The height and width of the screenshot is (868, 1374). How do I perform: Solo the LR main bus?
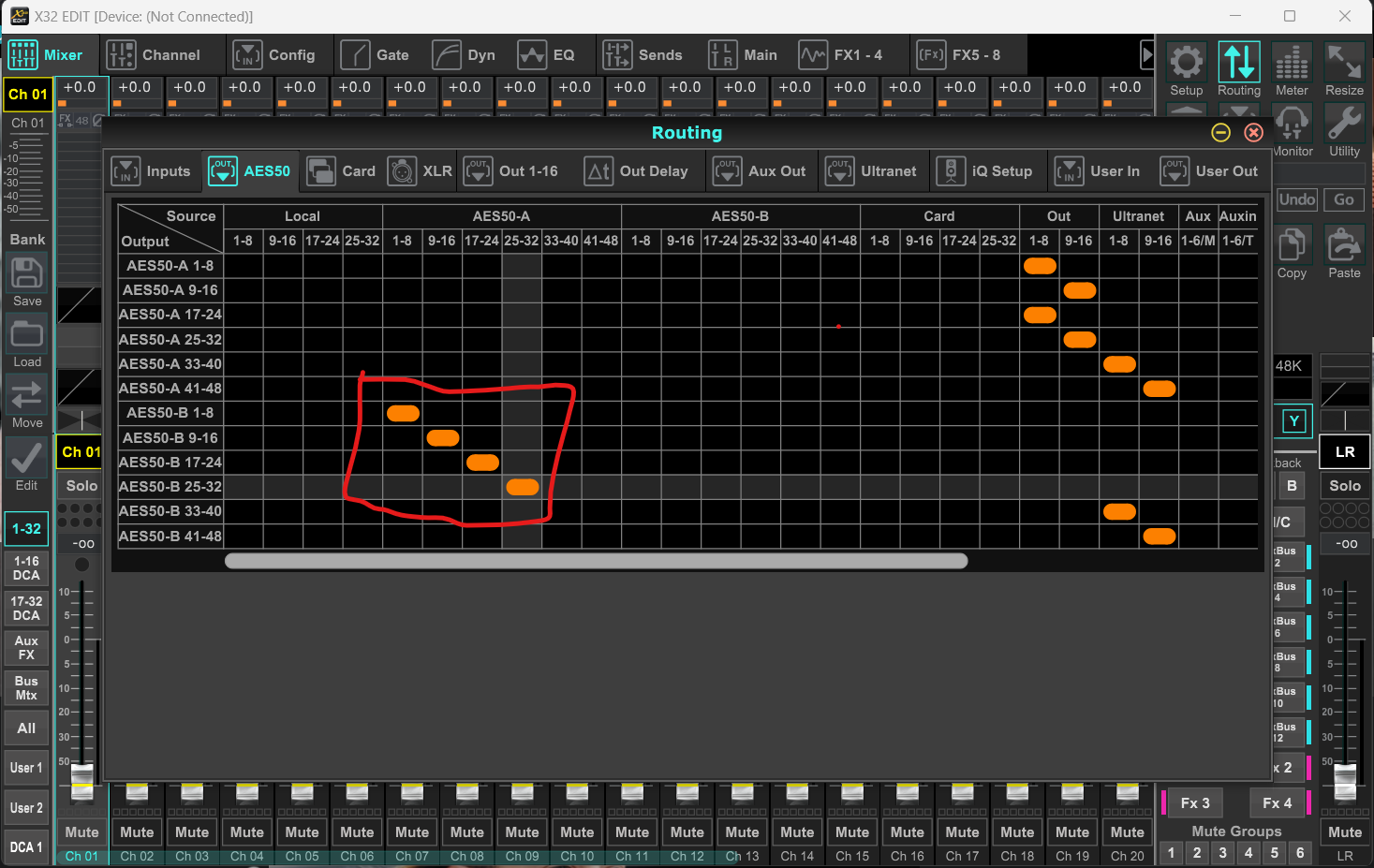click(1345, 486)
